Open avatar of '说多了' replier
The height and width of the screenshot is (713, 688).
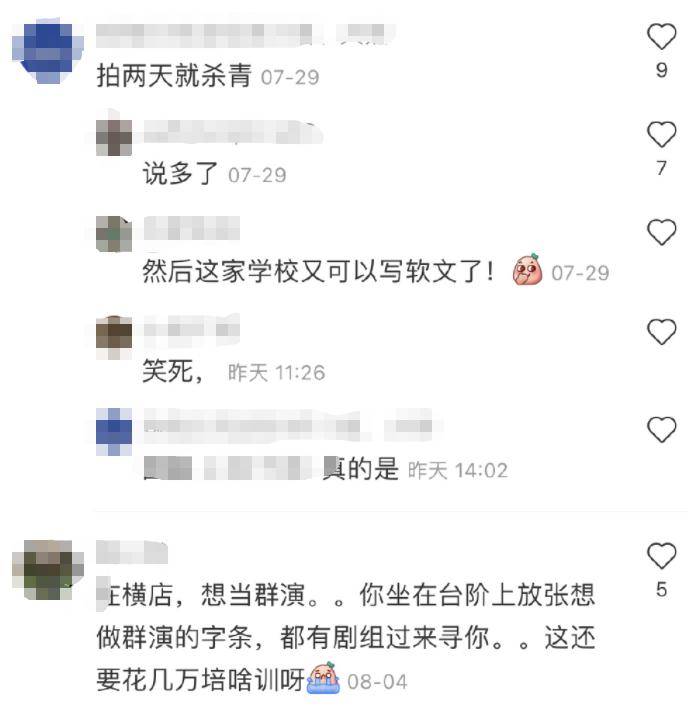point(114,137)
